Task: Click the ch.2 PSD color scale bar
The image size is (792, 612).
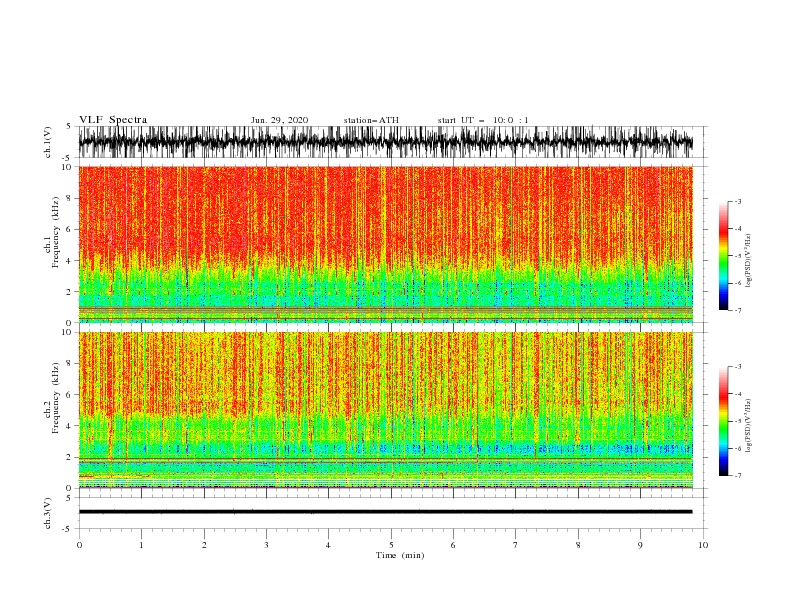Action: pos(724,421)
